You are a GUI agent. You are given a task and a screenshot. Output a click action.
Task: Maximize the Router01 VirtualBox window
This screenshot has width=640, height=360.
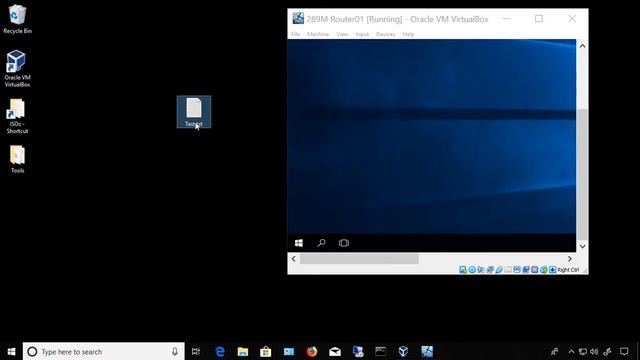click(x=539, y=19)
